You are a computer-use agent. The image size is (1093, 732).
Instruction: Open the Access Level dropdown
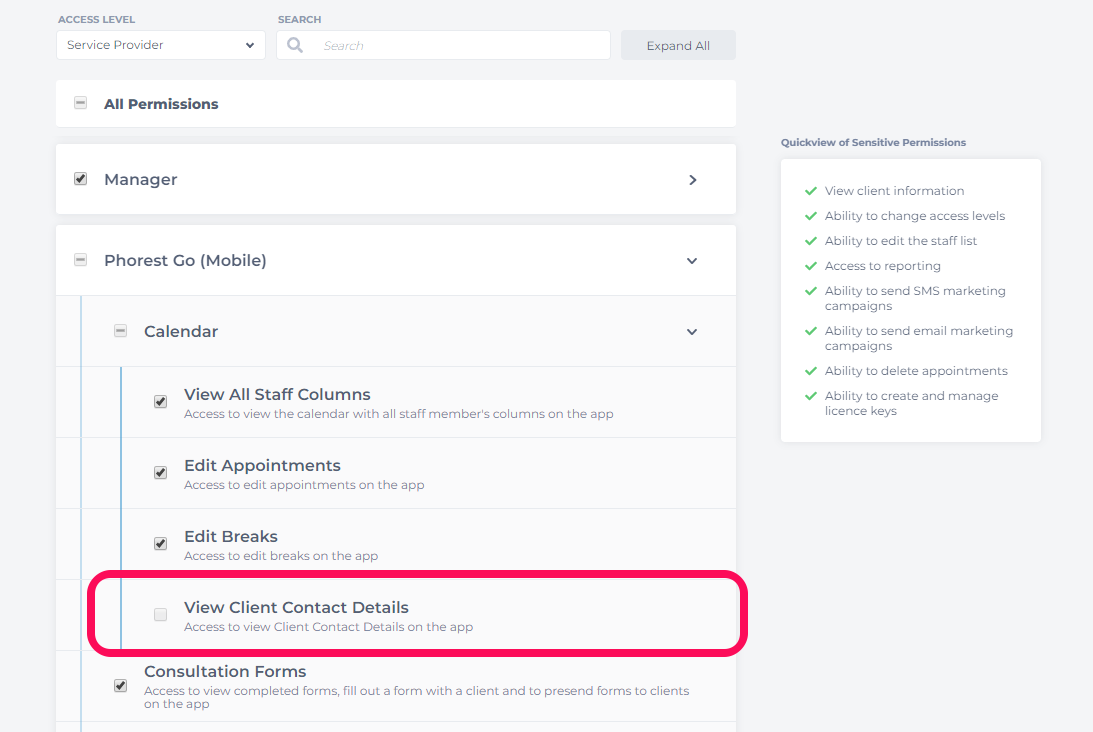pos(160,45)
